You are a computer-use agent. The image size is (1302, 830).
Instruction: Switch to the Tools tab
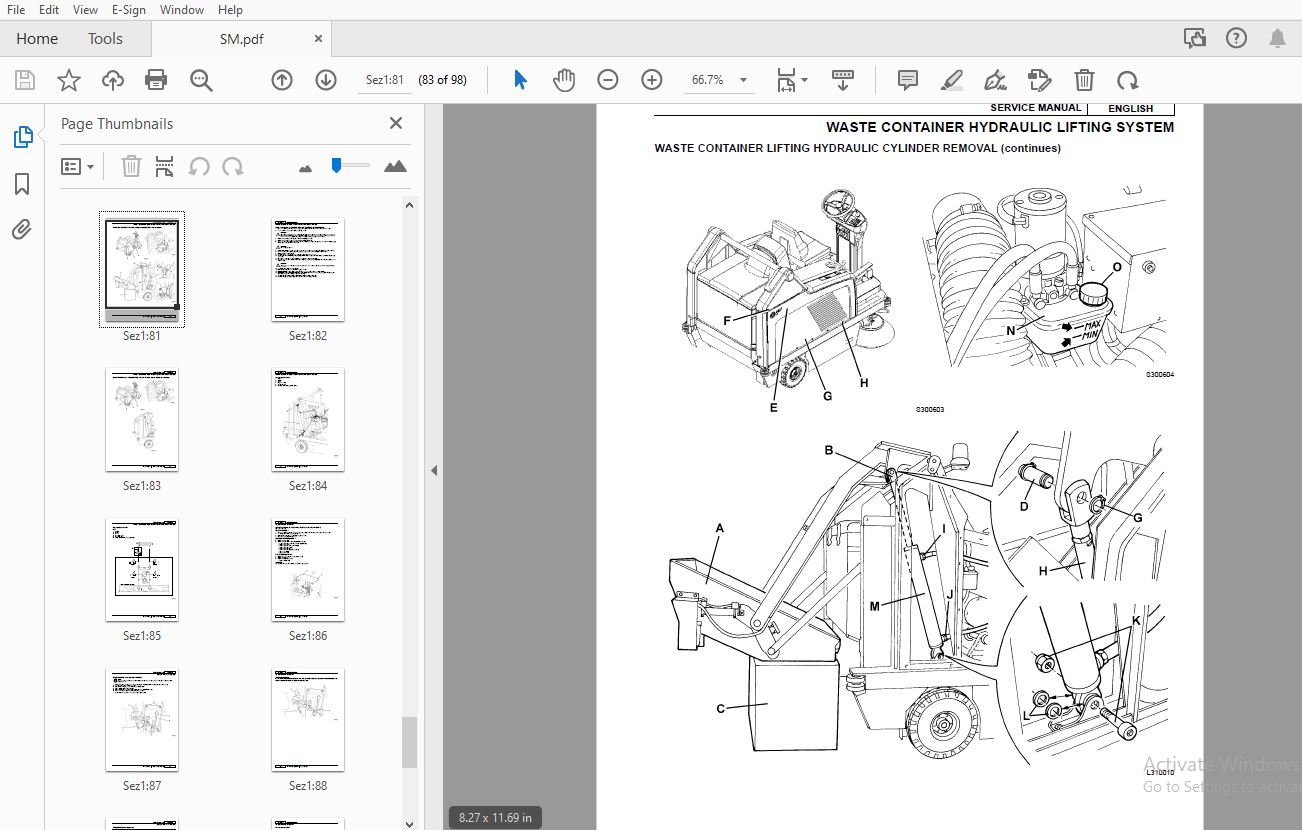point(105,38)
